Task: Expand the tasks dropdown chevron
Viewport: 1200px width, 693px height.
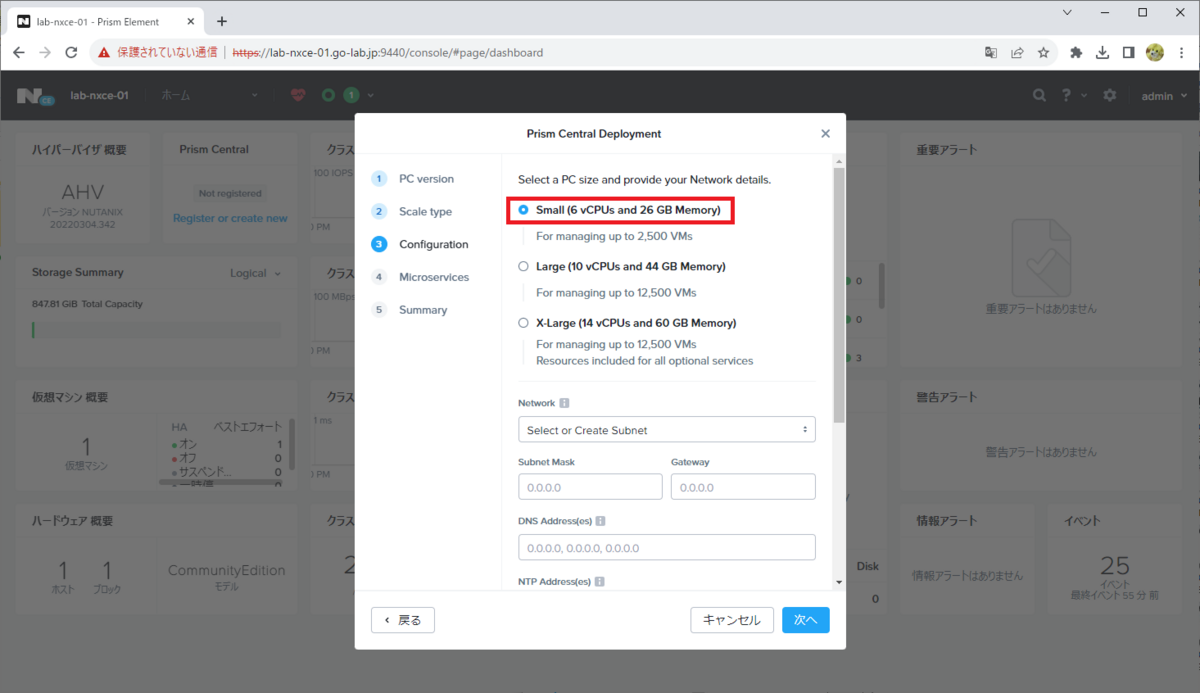Action: (x=371, y=95)
